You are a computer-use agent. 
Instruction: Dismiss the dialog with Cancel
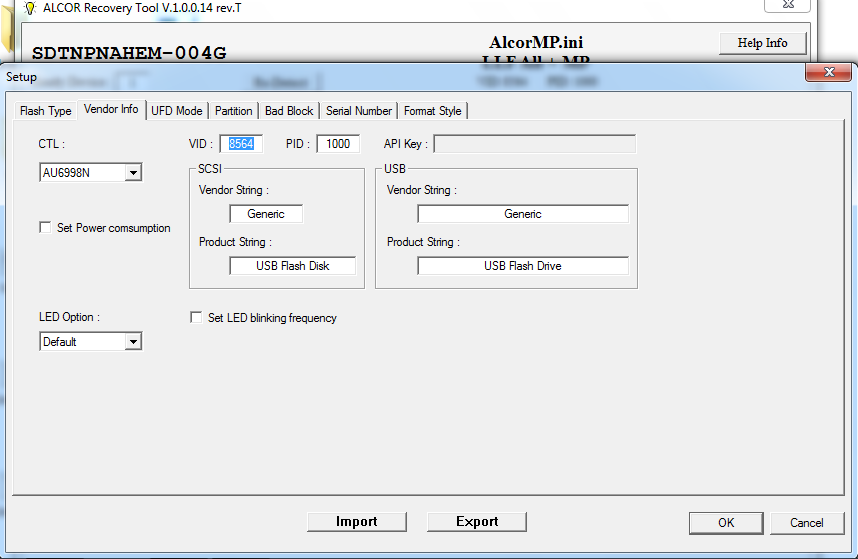tap(807, 522)
